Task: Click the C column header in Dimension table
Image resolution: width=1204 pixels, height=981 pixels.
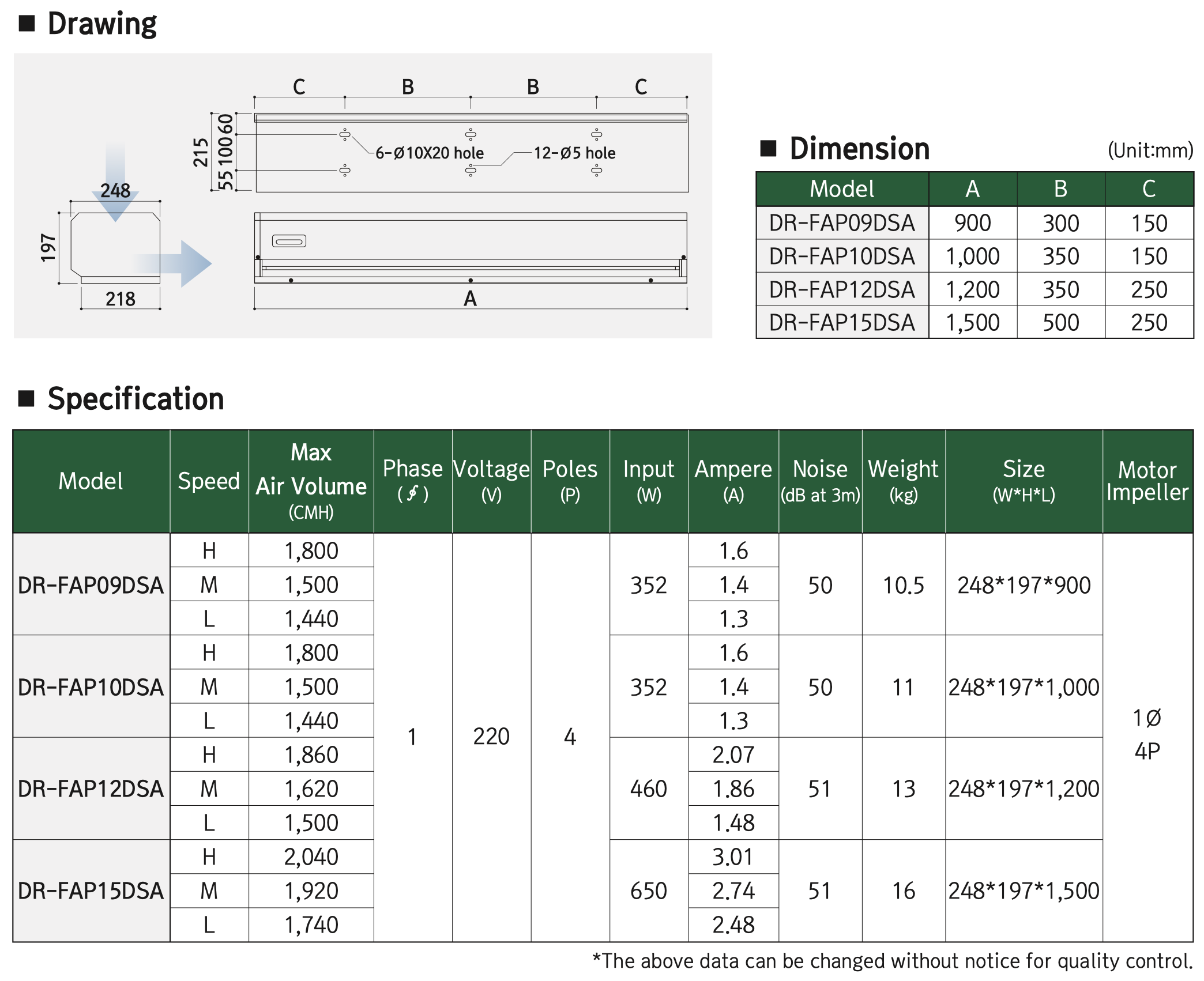Action: tap(1149, 189)
